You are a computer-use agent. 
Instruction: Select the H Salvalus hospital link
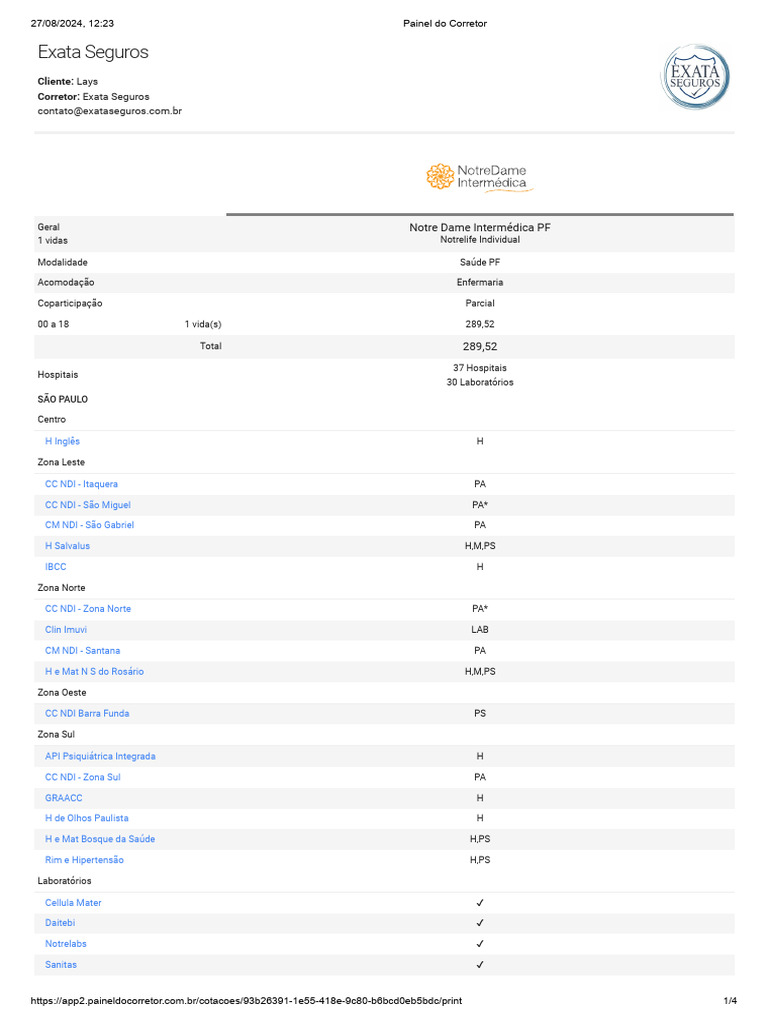click(67, 546)
